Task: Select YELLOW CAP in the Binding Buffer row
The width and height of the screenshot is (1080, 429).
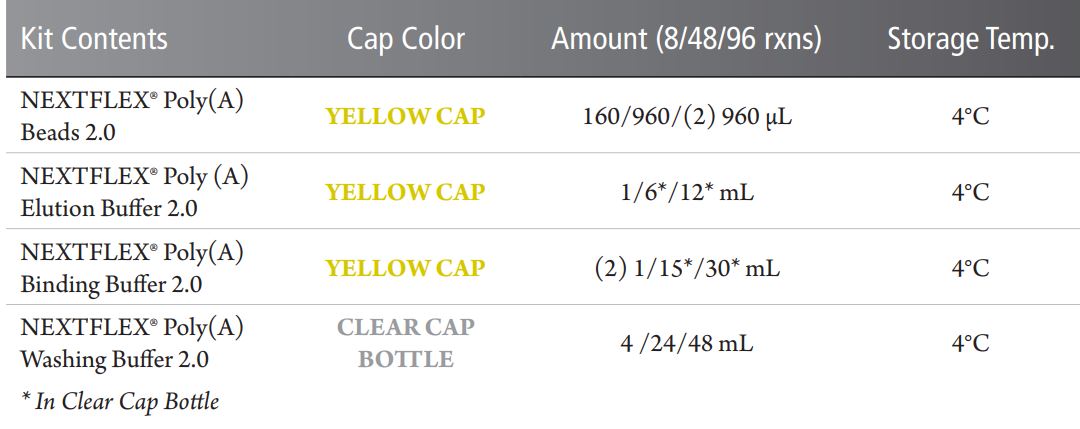Action: [x=405, y=268]
